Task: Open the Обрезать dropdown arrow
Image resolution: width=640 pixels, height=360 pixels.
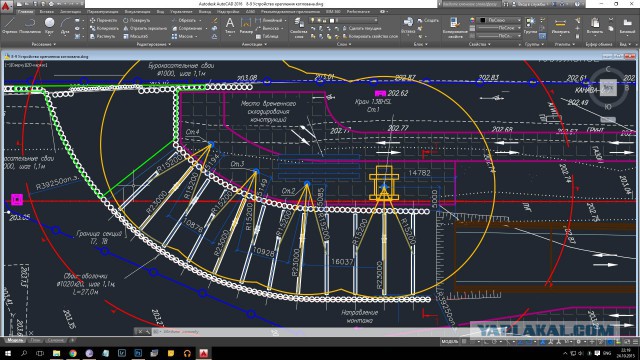Action: tap(200, 20)
